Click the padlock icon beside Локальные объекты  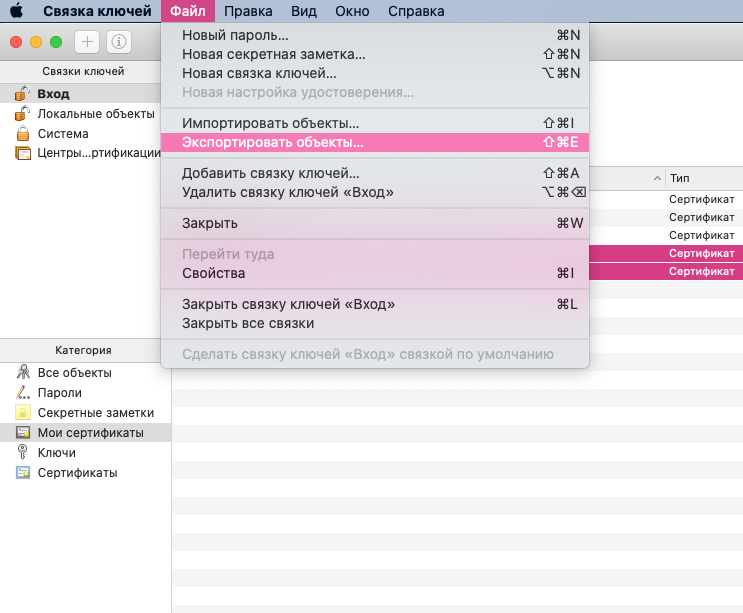[x=22, y=113]
